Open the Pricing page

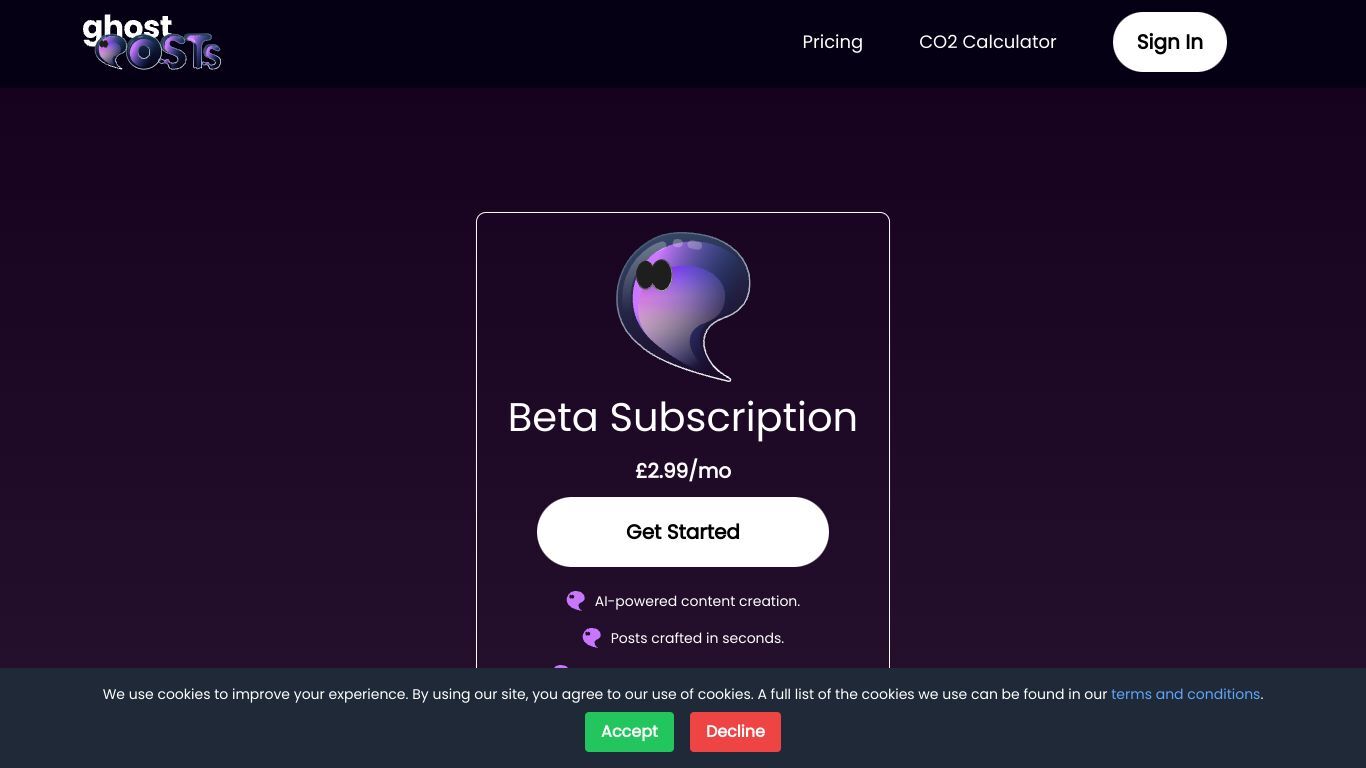point(832,42)
